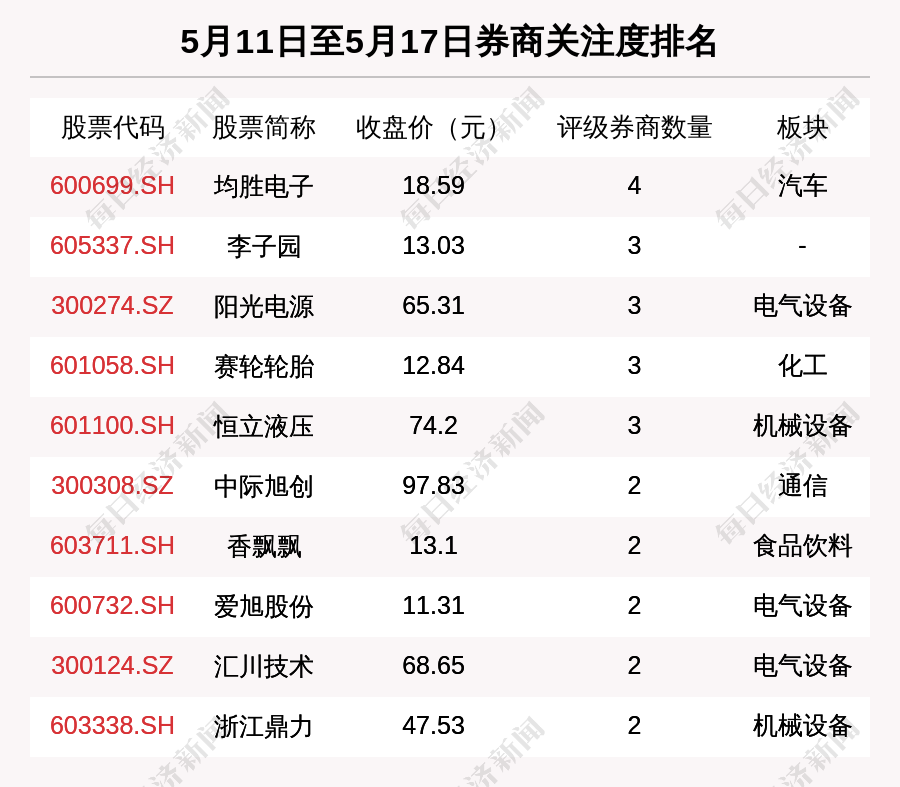Viewport: 900px width, 787px height.
Task: Click closing price 97.83
Action: [x=433, y=486]
